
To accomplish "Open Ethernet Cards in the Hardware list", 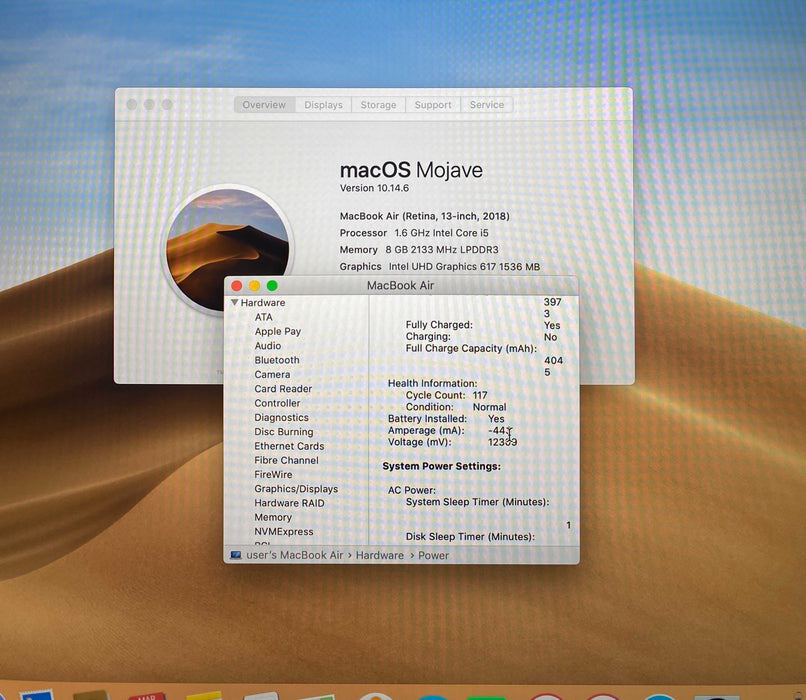I will (x=289, y=446).
